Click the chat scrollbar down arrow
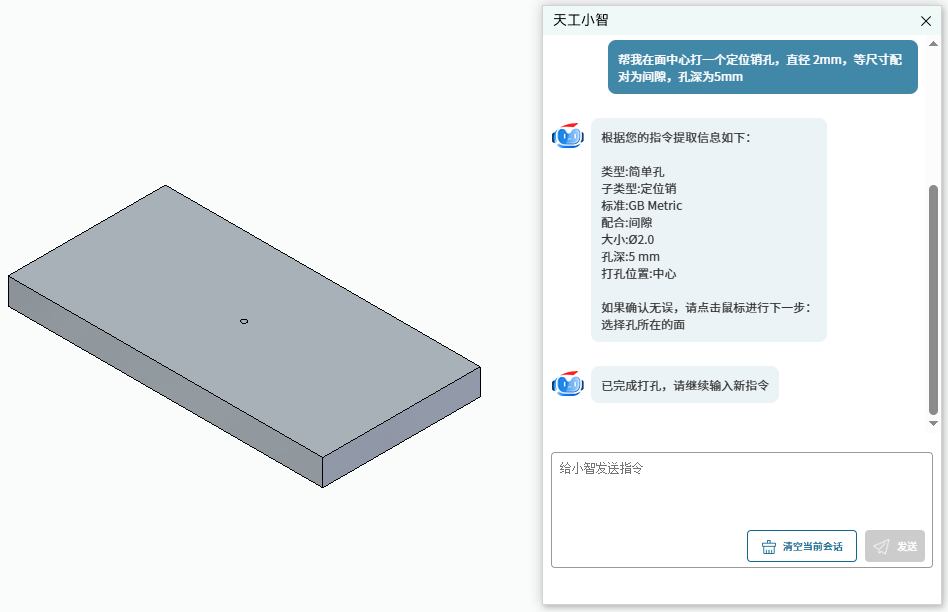The height and width of the screenshot is (612, 948). tap(933, 423)
